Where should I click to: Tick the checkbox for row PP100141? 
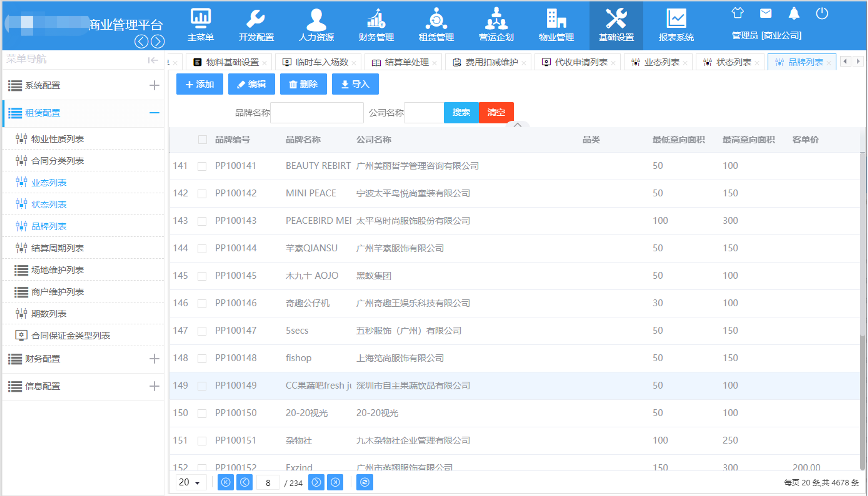203,165
